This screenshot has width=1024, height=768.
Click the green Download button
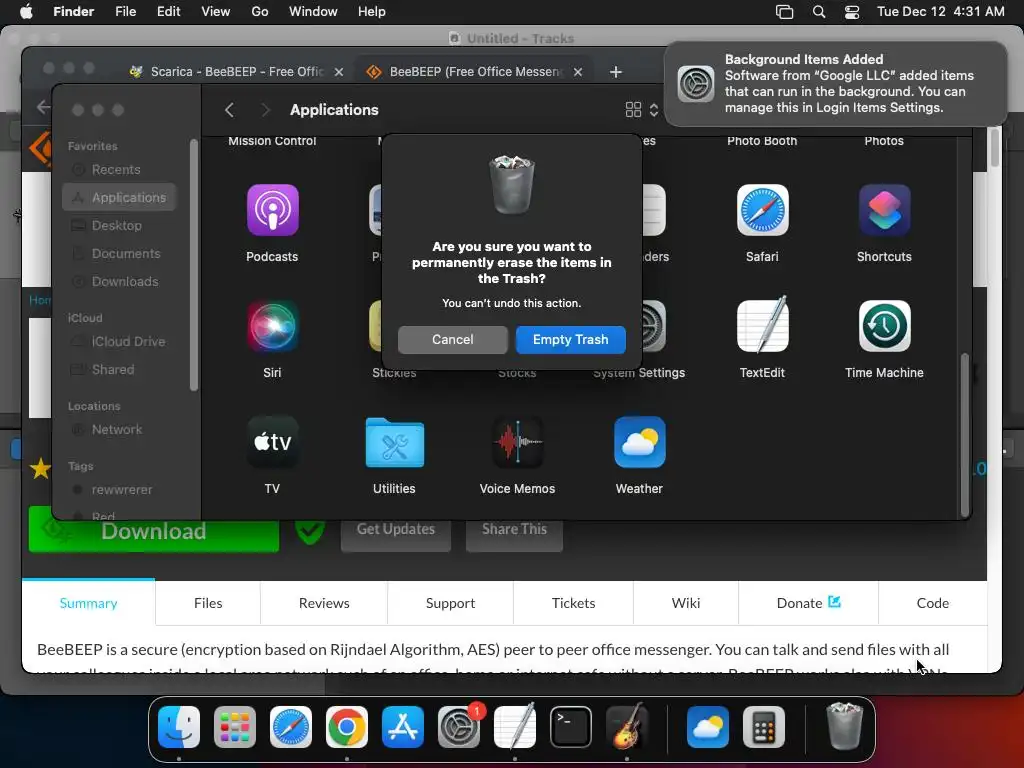[x=153, y=530]
